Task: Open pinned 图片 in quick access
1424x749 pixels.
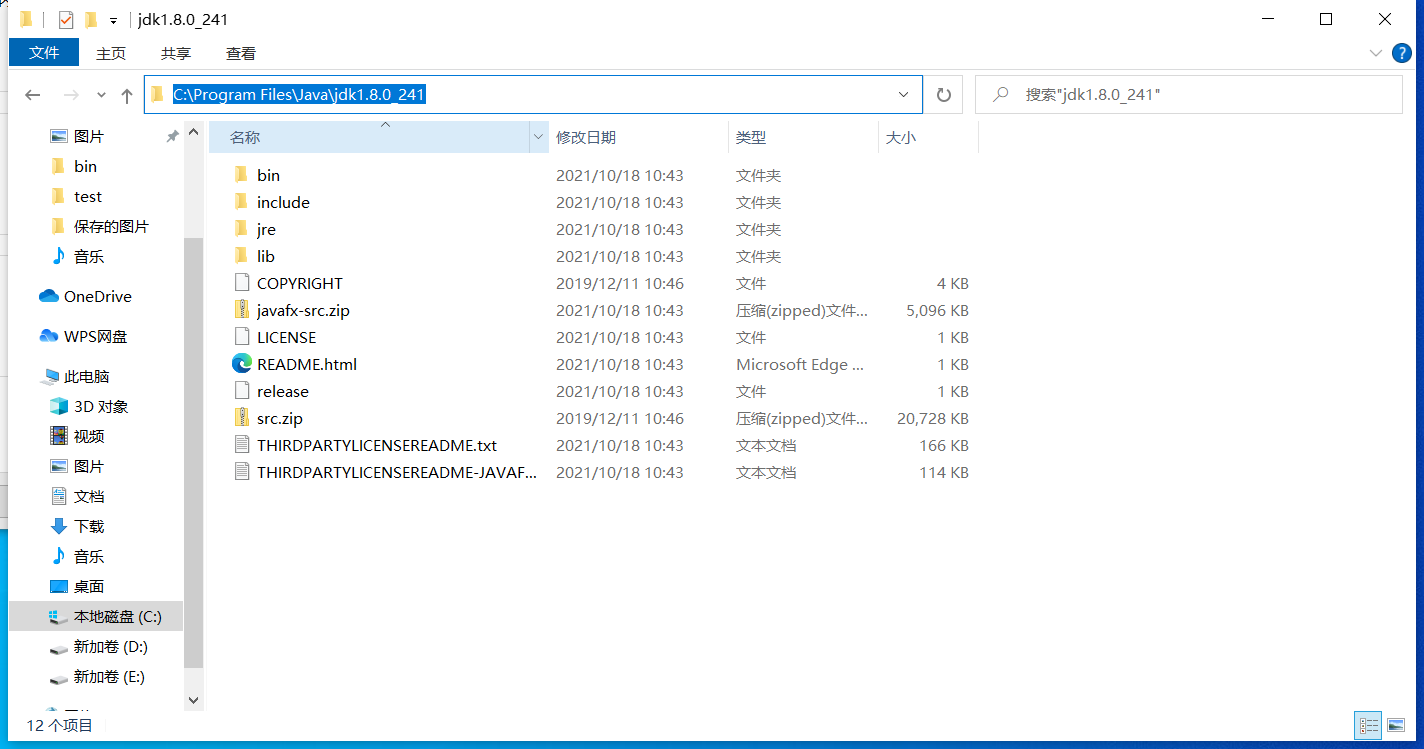Action: click(x=77, y=136)
